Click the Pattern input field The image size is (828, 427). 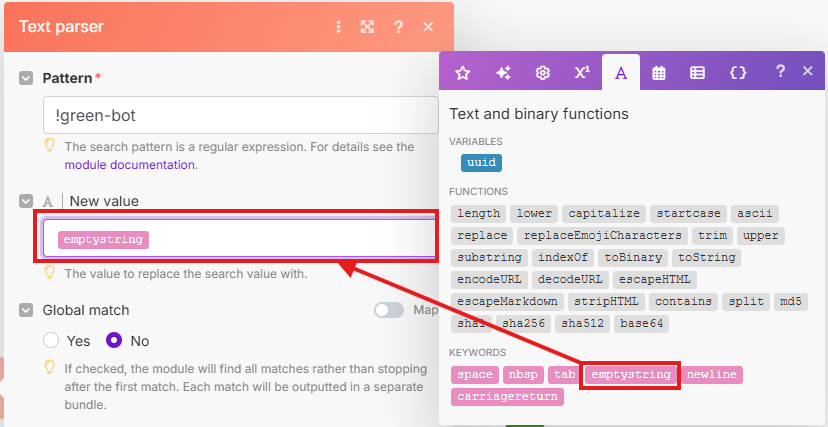240,115
